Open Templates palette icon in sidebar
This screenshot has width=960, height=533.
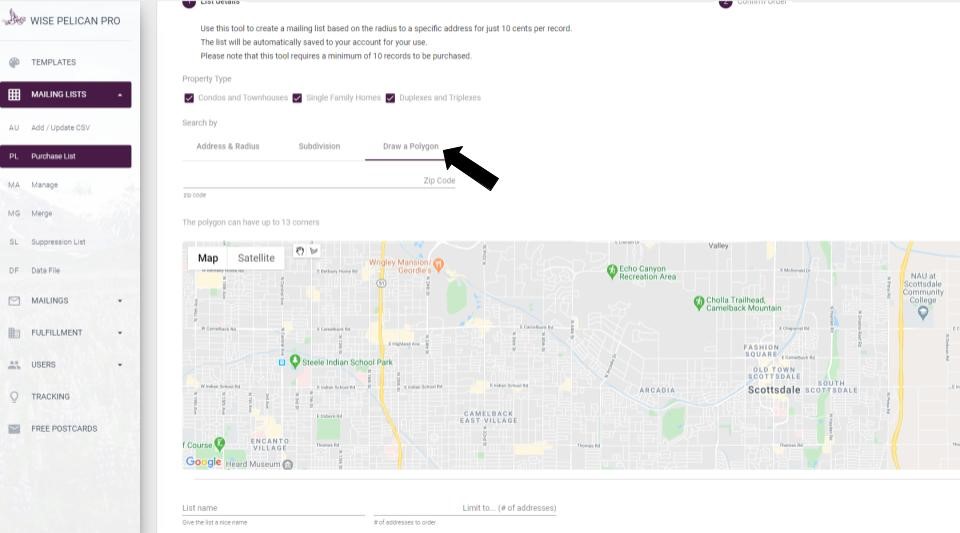click(x=14, y=62)
